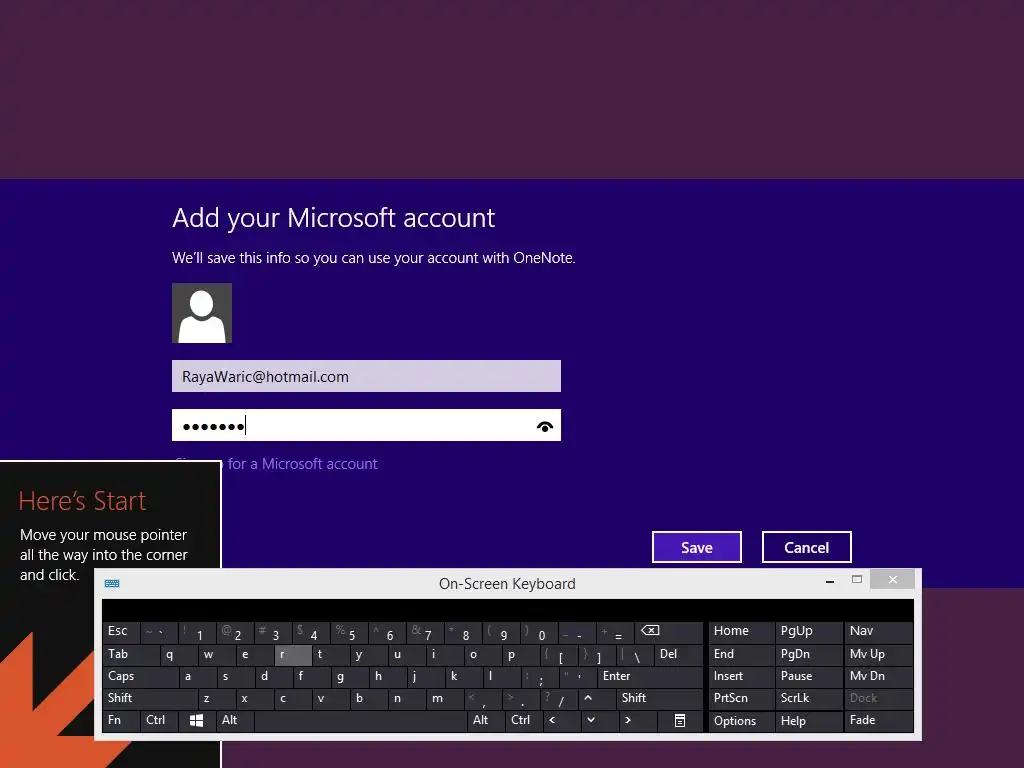This screenshot has height=768, width=1024.
Task: Tap the number 0 key
Action: [x=539, y=632]
